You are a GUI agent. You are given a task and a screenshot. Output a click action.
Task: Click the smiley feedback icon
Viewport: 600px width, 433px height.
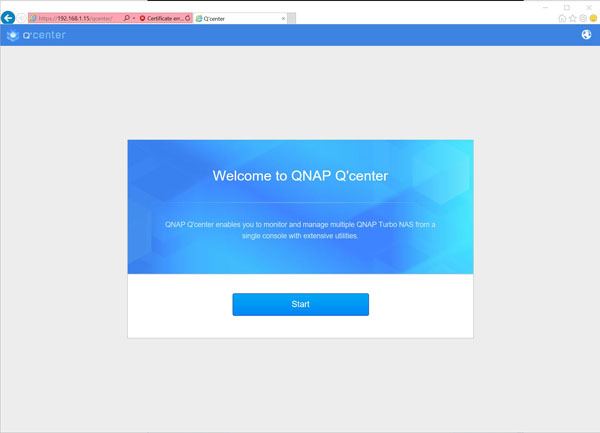593,18
